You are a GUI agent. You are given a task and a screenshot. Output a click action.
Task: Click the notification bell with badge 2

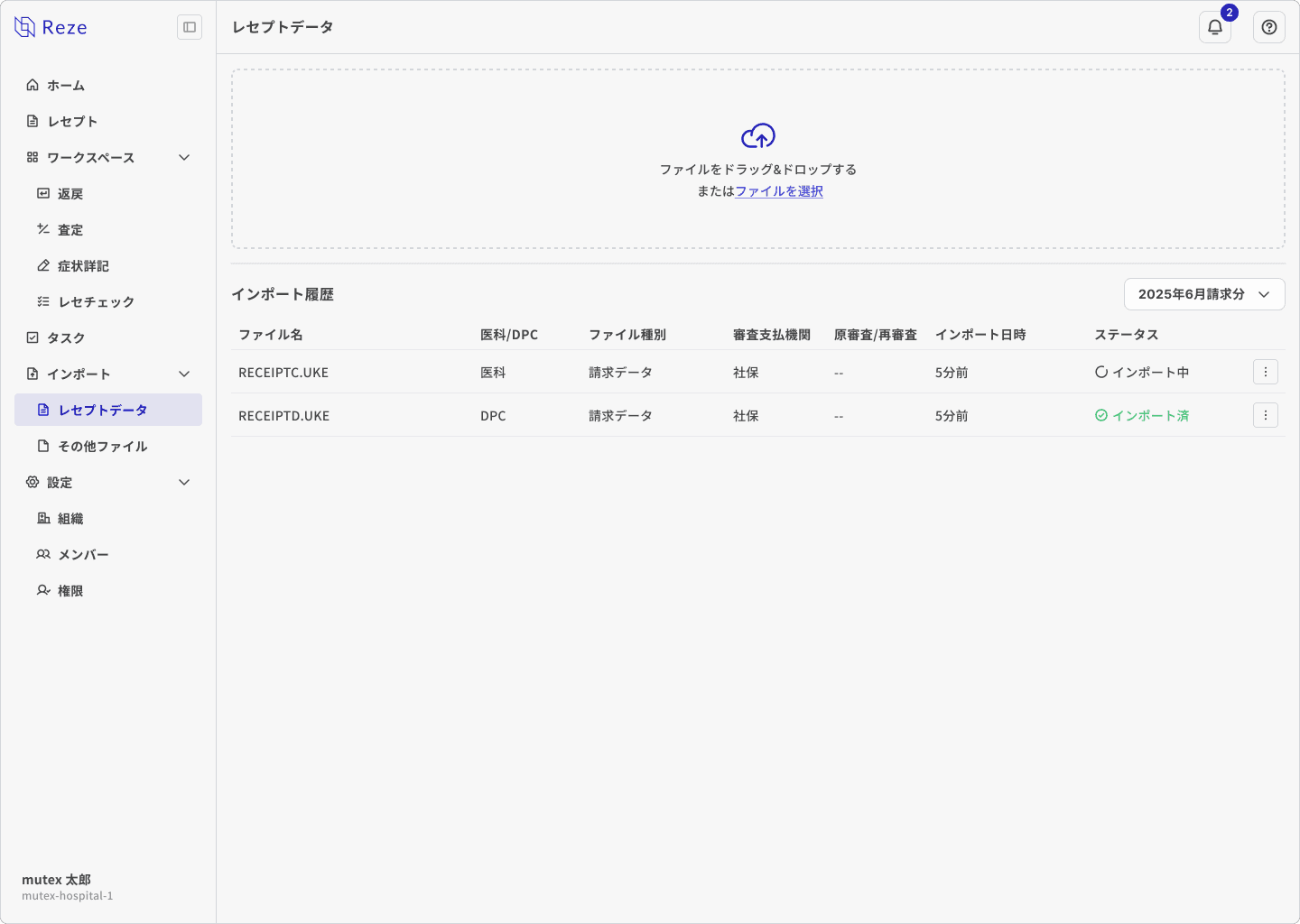point(1214,27)
